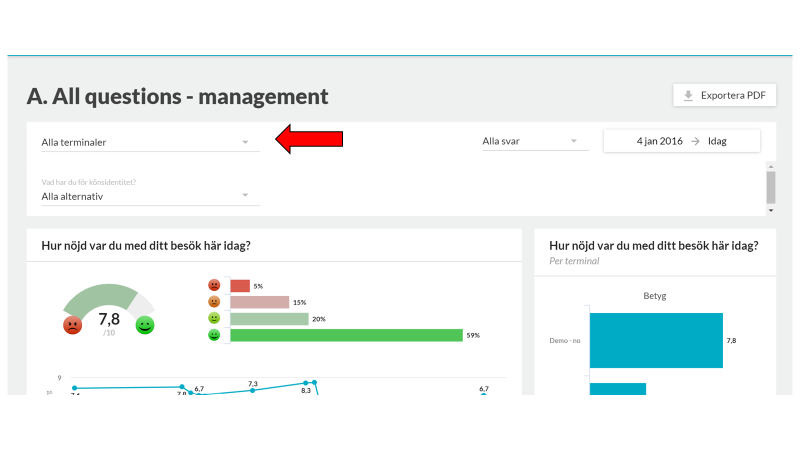
Task: Click the orange sad face beside the 15% bar
Action: (214, 302)
